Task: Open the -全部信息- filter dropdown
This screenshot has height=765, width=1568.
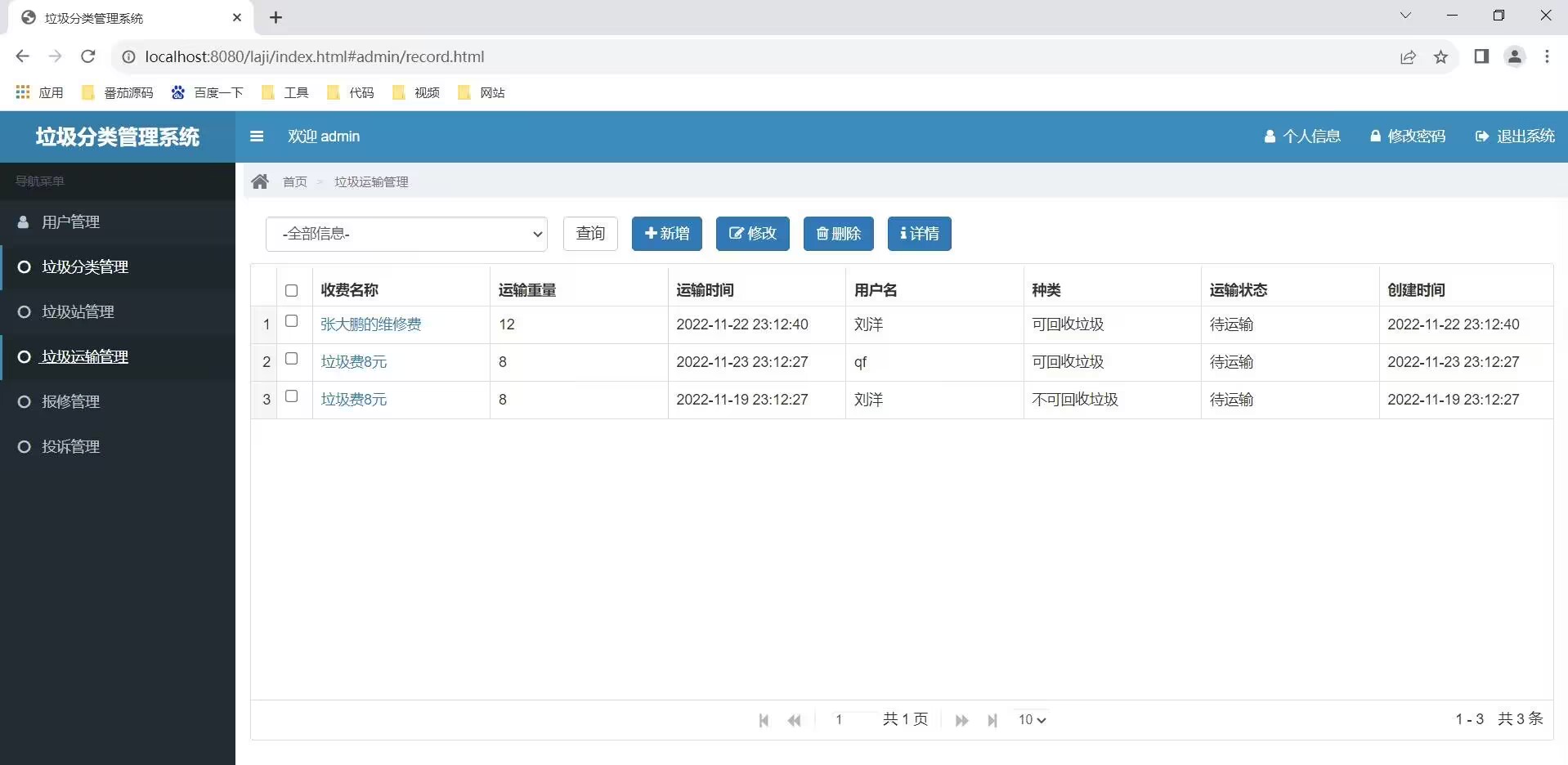Action: tap(406, 234)
